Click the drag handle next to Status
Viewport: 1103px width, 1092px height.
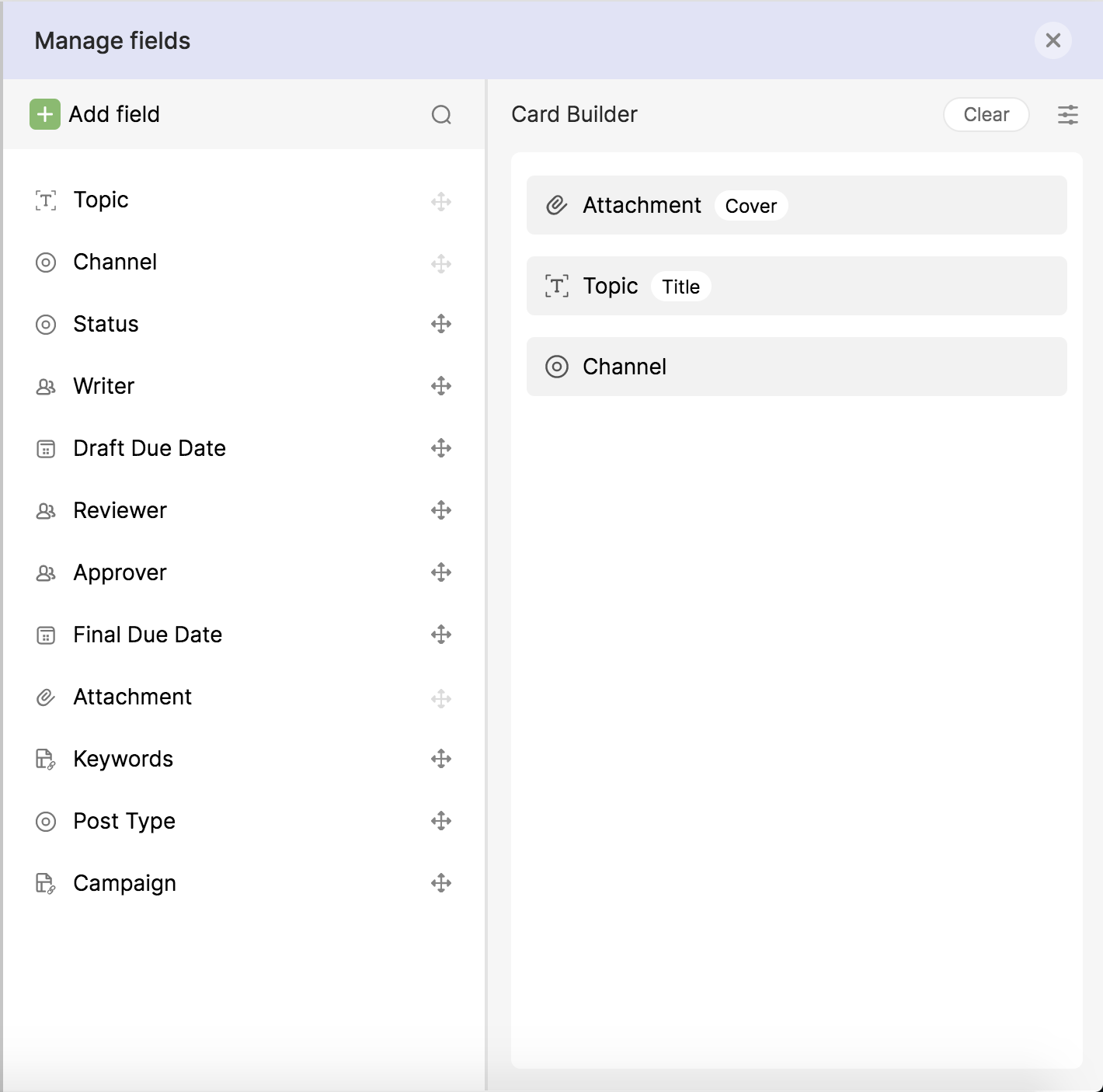[x=441, y=324]
